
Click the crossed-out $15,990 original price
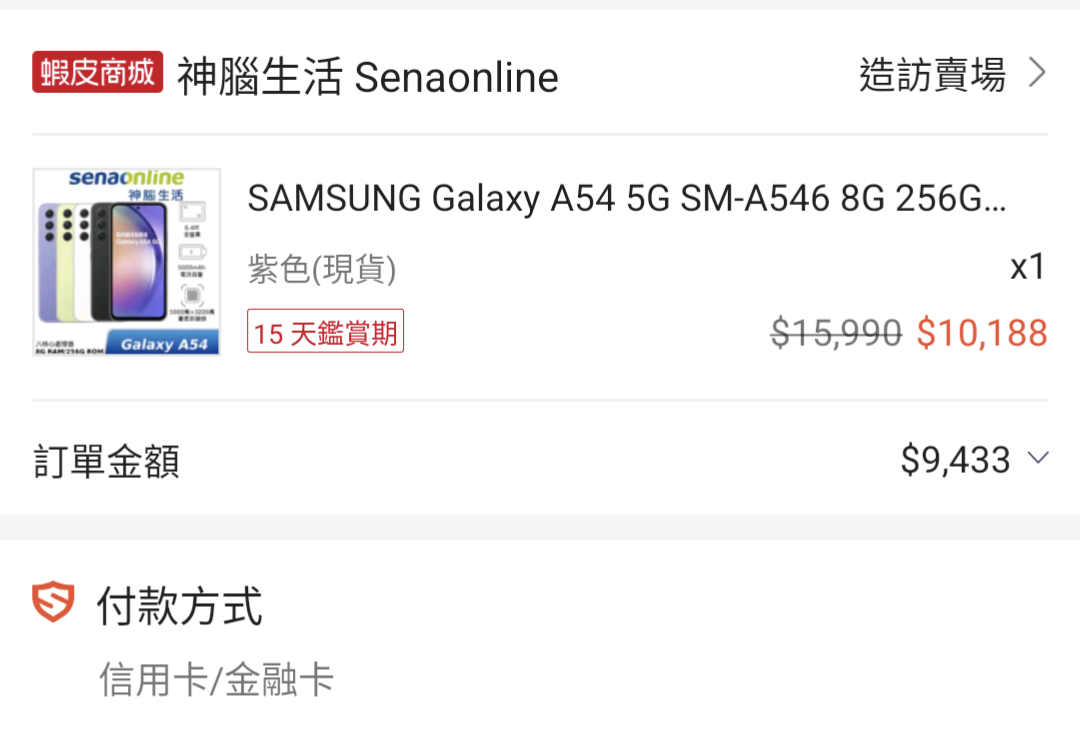pyautogui.click(x=836, y=332)
